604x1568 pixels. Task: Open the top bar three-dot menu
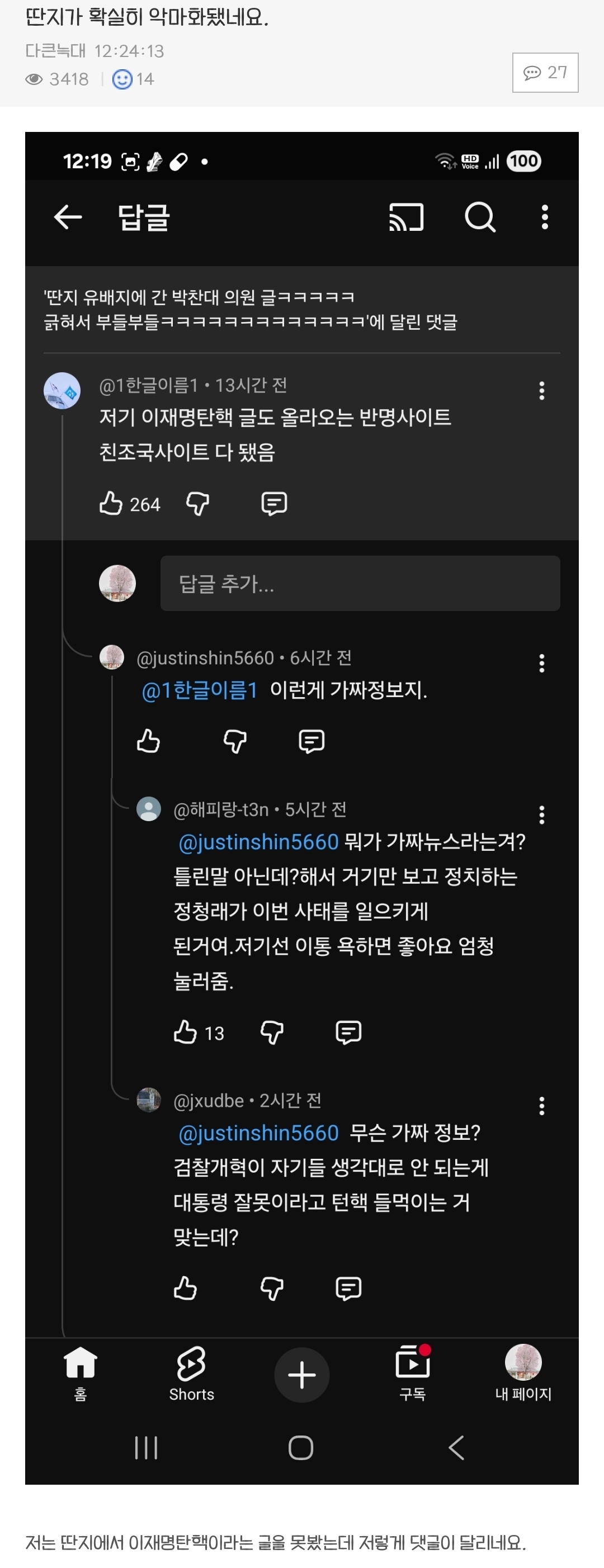[544, 217]
